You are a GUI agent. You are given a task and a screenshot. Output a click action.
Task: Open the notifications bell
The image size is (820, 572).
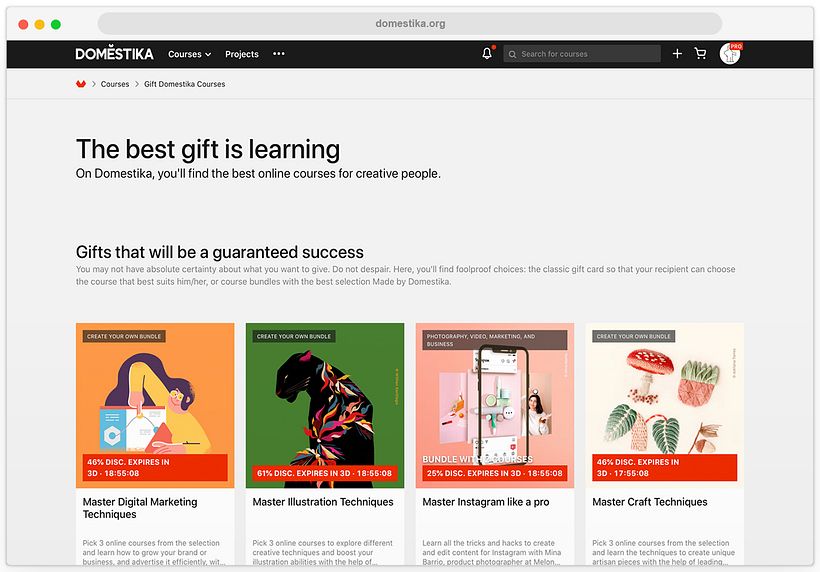click(487, 53)
